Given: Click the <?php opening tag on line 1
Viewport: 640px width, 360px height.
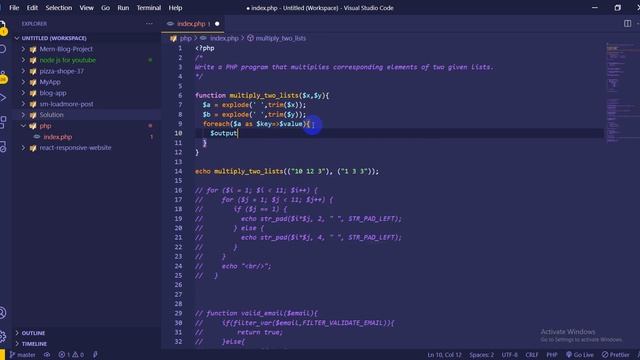Looking at the screenshot, I should [204, 48].
